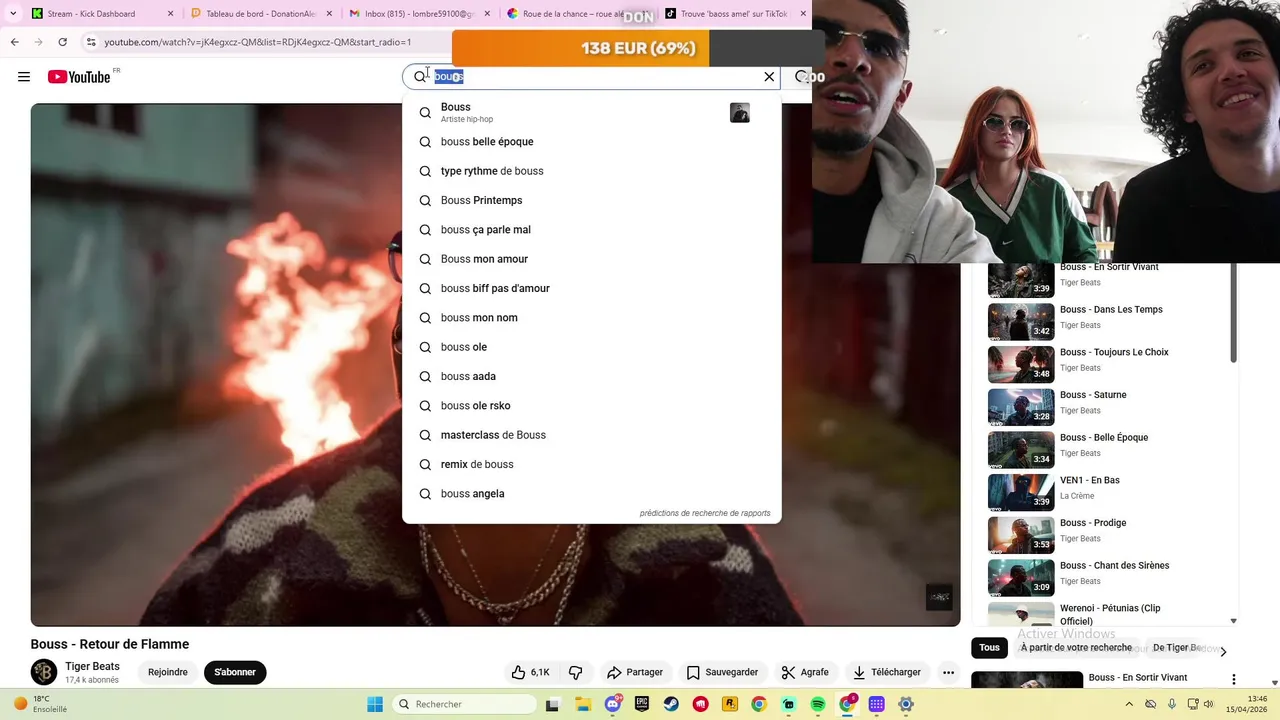Image resolution: width=1280 pixels, height=720 pixels.
Task: Open the Windows Start menu
Action: point(375,704)
